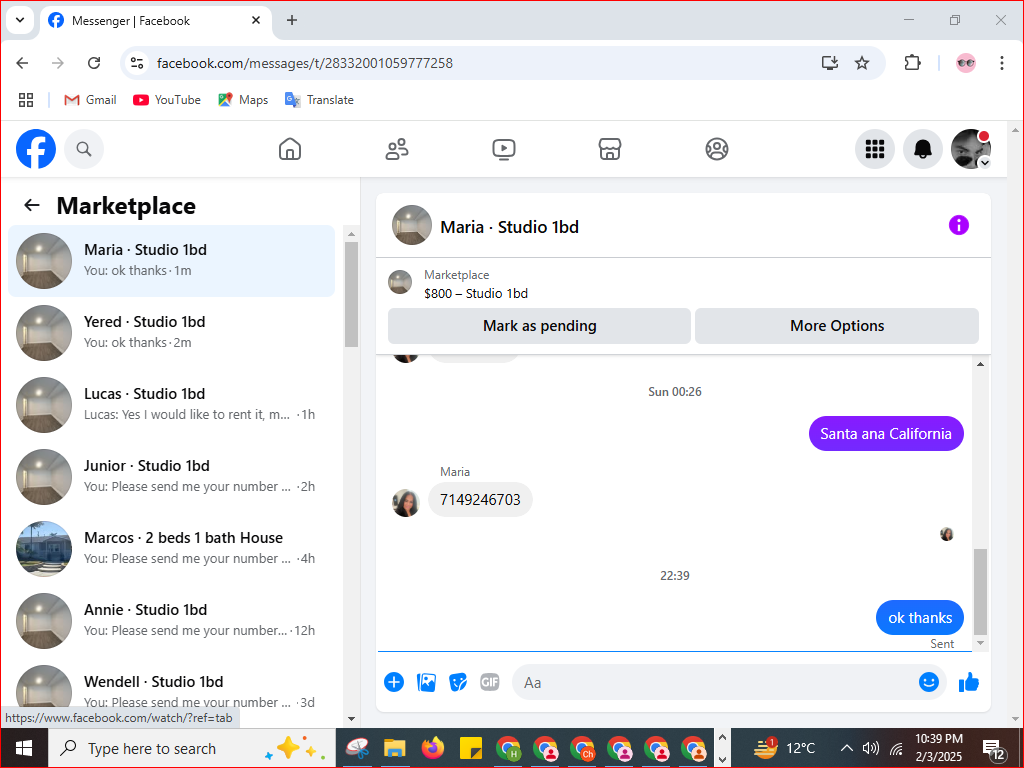Click the message input field Aa

point(715,682)
